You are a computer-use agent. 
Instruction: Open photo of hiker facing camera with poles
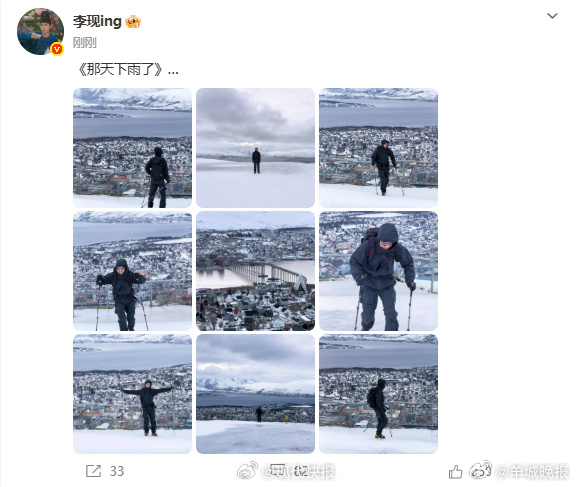pos(132,271)
